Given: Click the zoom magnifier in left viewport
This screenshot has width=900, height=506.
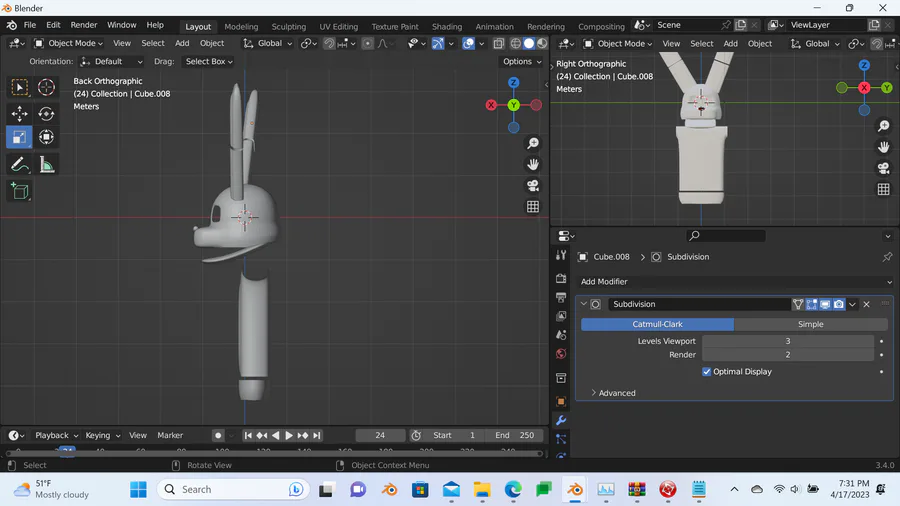Looking at the screenshot, I should click(533, 144).
